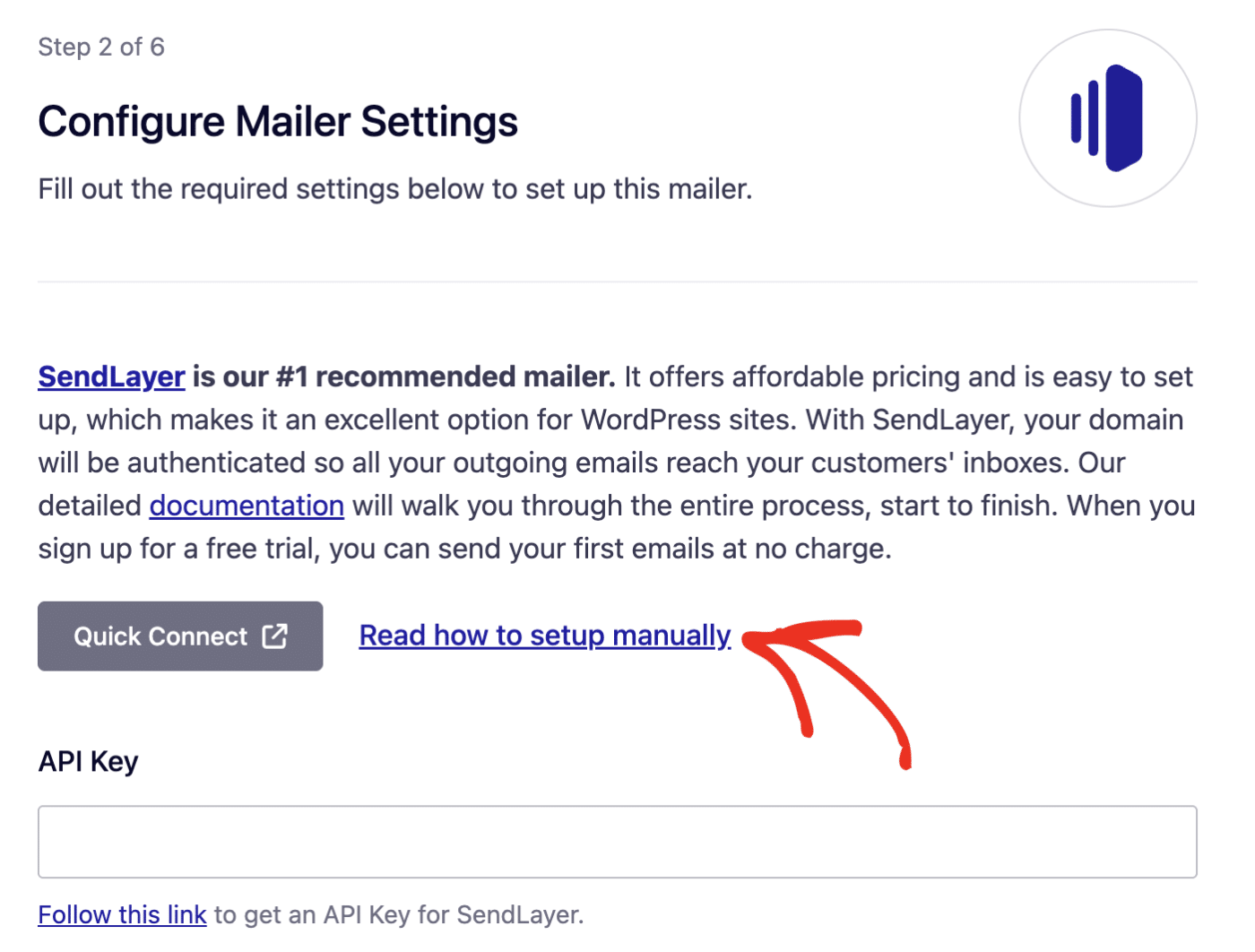Focus the API Key input field
Image resolution: width=1255 pixels, height=952 pixels.
click(x=617, y=842)
